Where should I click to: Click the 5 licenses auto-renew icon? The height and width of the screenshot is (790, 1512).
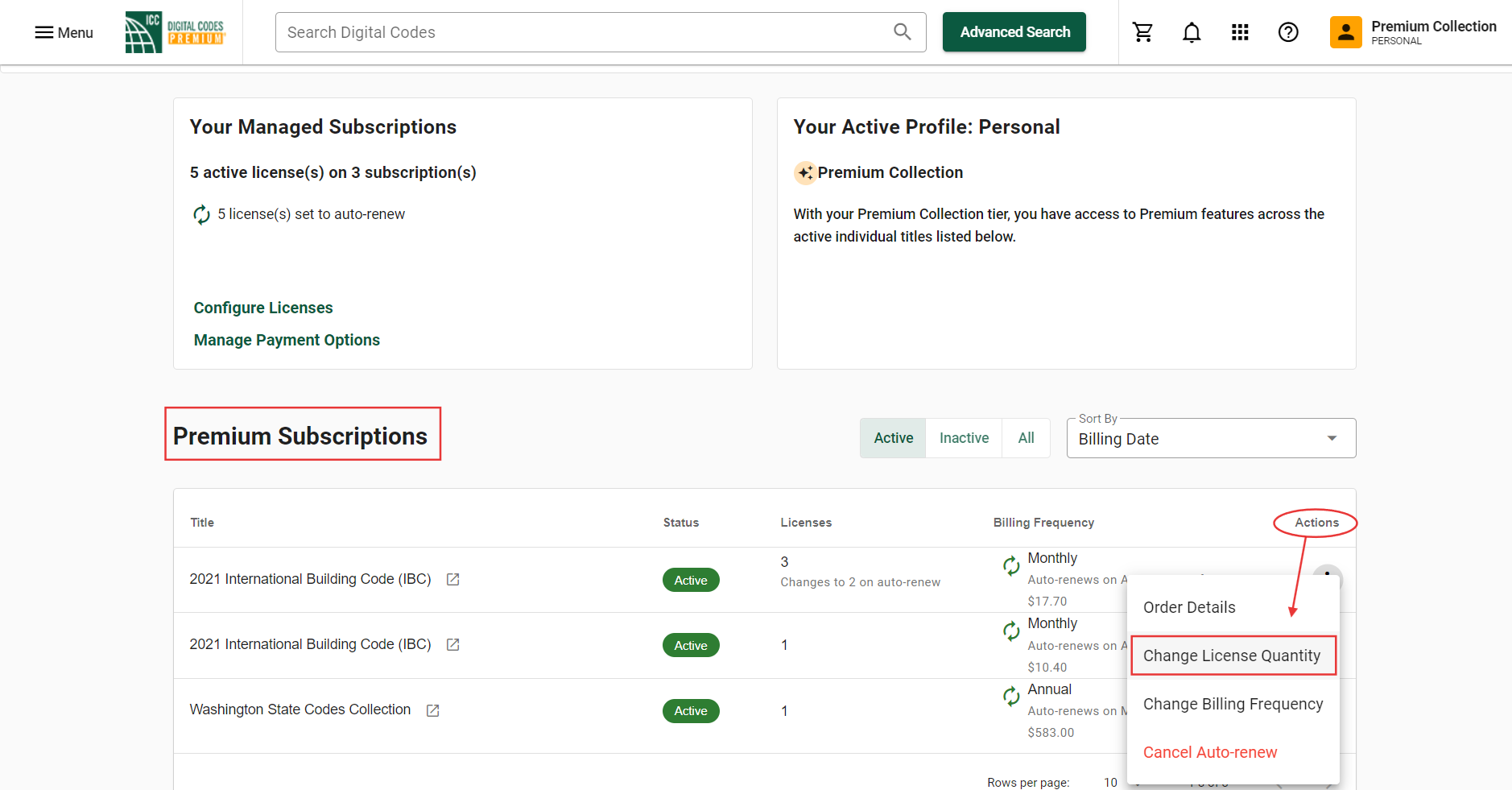tap(201, 214)
